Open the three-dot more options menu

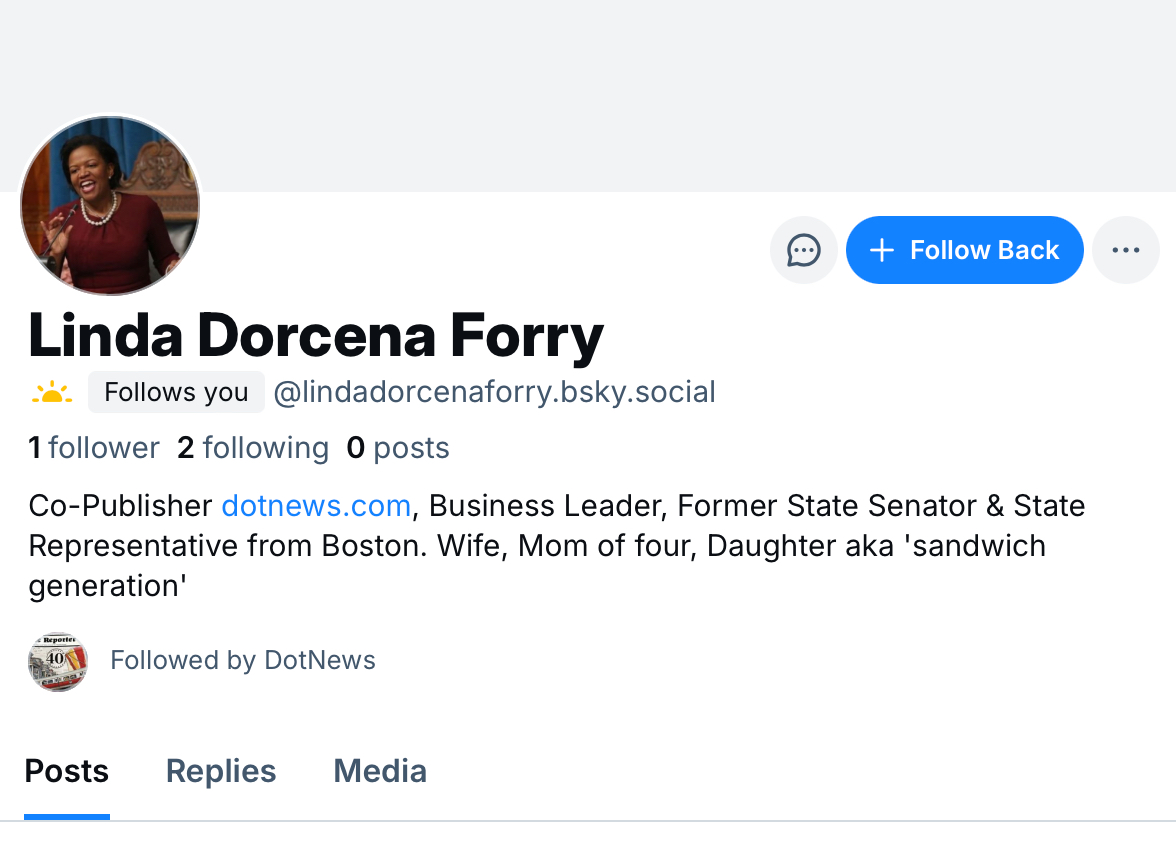pos(1126,250)
